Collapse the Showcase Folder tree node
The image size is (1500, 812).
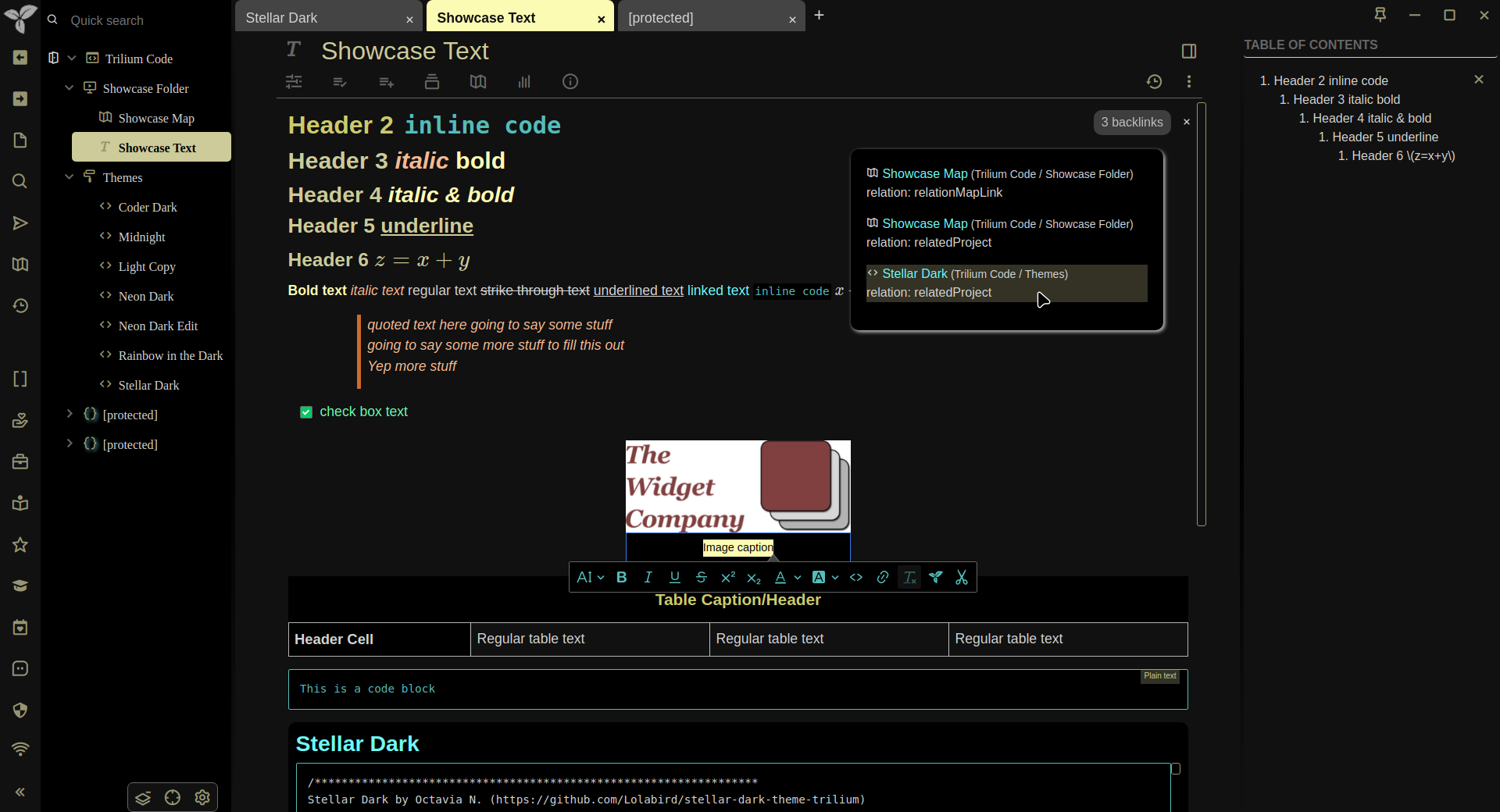pyautogui.click(x=70, y=88)
